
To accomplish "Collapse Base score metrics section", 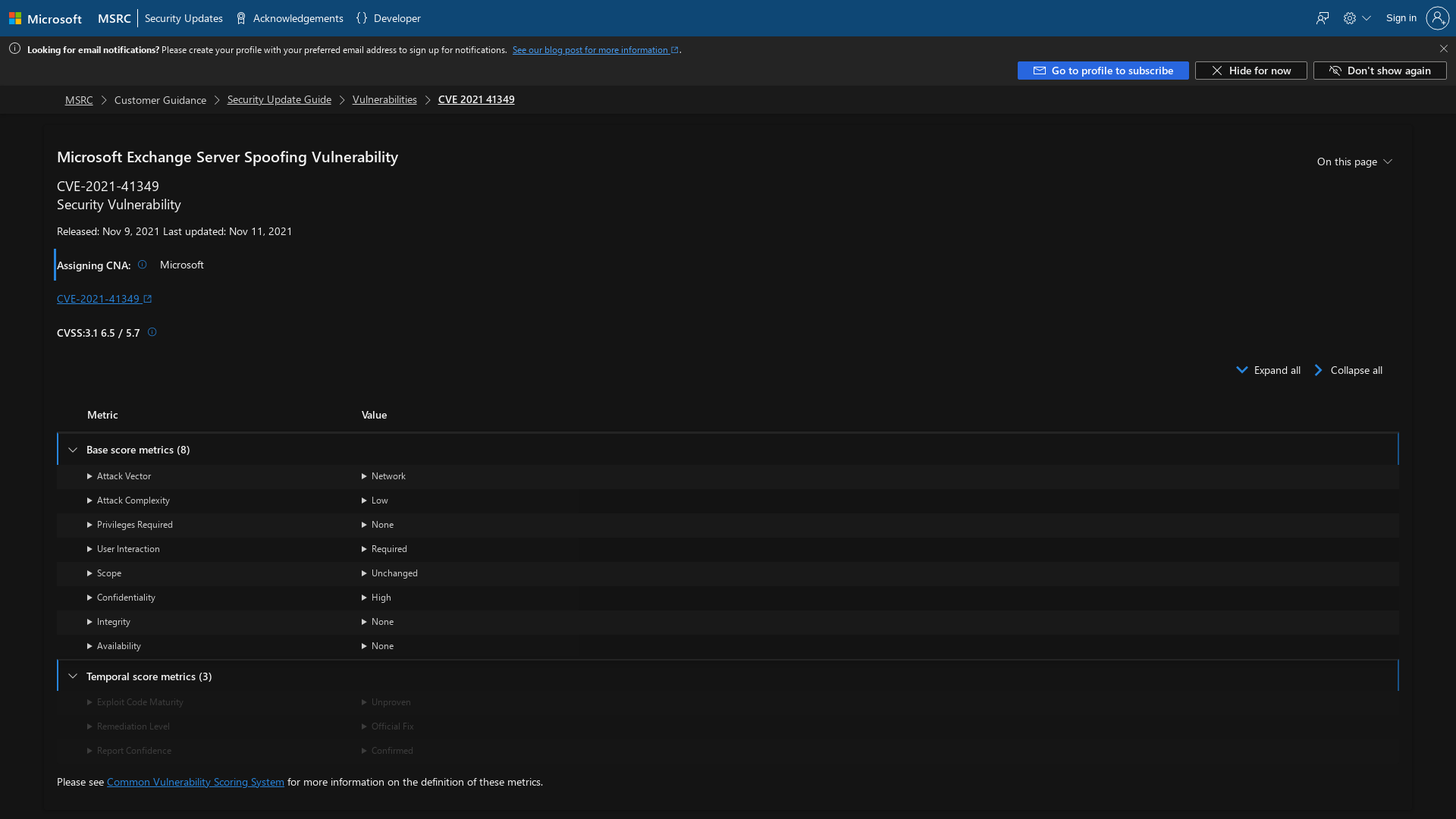I will [73, 450].
